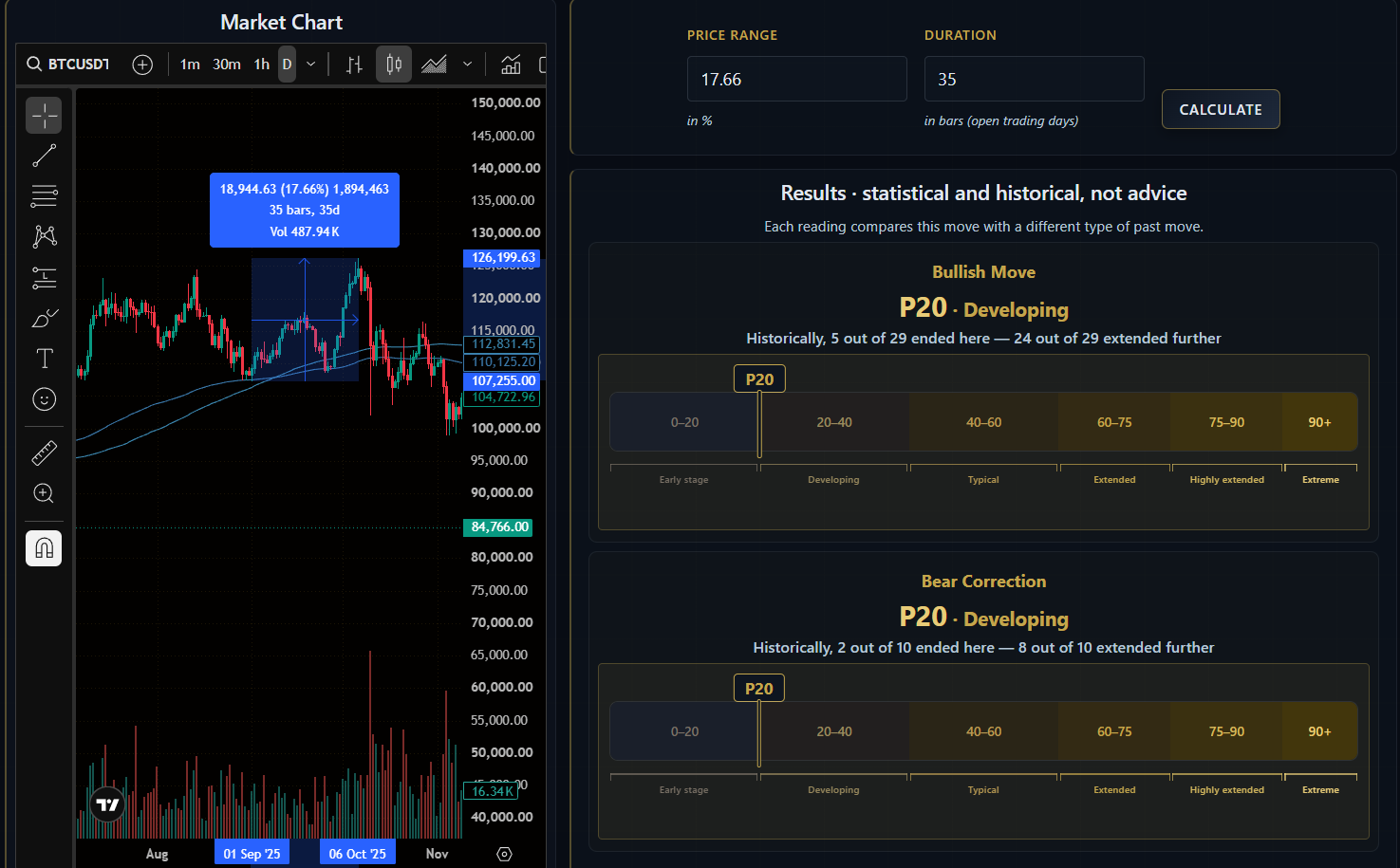Focus the Price Range input field

tap(797, 79)
